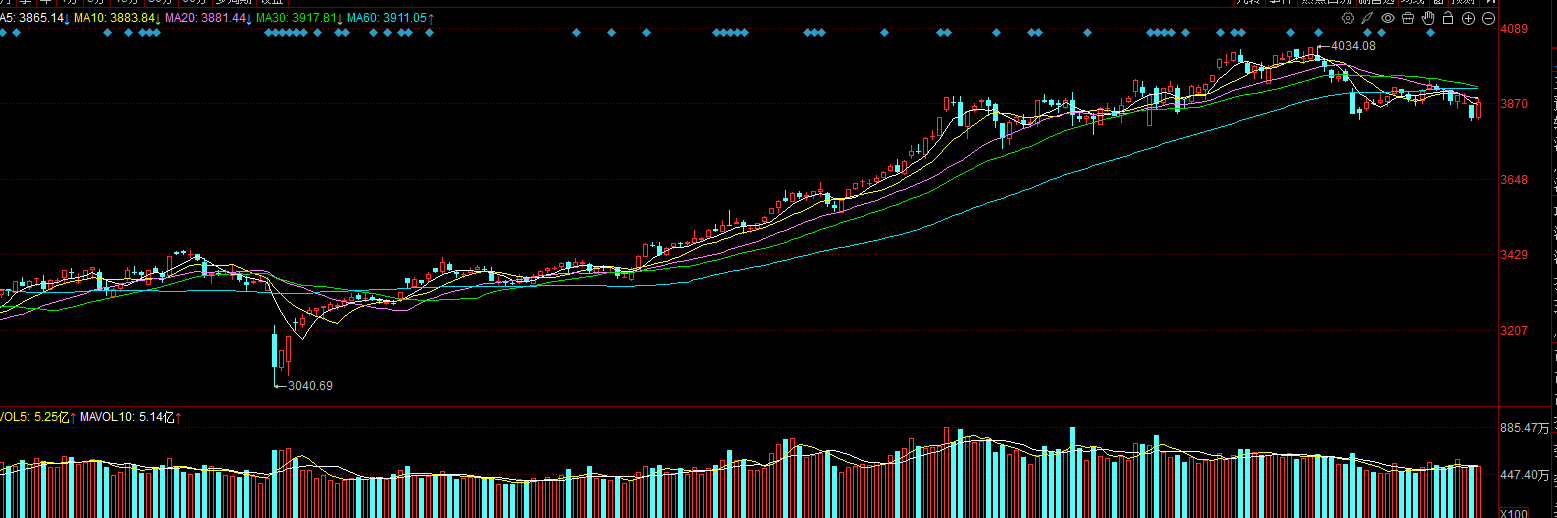Viewport: 1557px width, 518px height.
Task: Click the 885.47万 volume axis value
Action: click(x=1525, y=428)
